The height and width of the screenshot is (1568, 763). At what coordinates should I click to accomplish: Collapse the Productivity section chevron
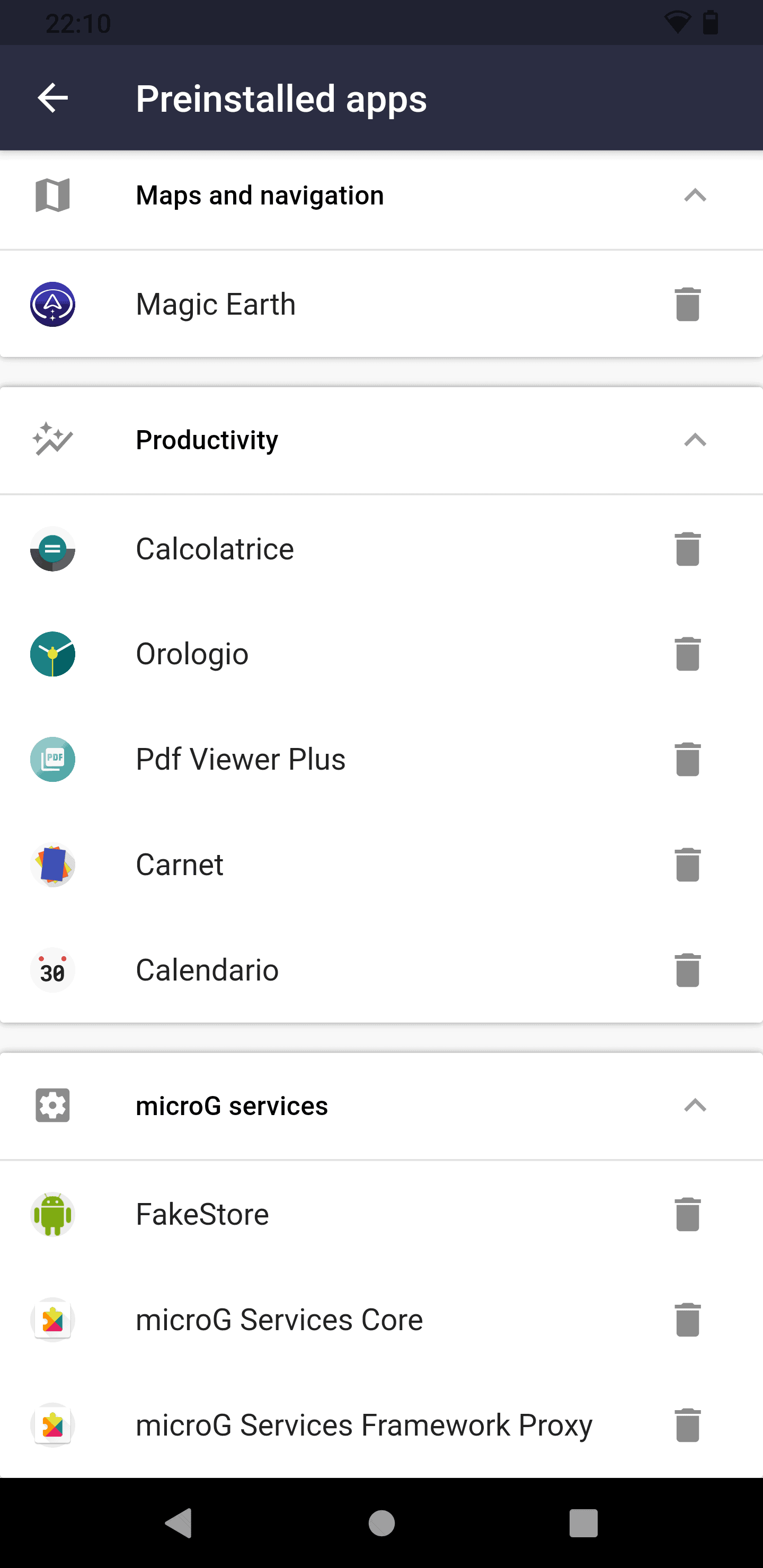(x=695, y=440)
